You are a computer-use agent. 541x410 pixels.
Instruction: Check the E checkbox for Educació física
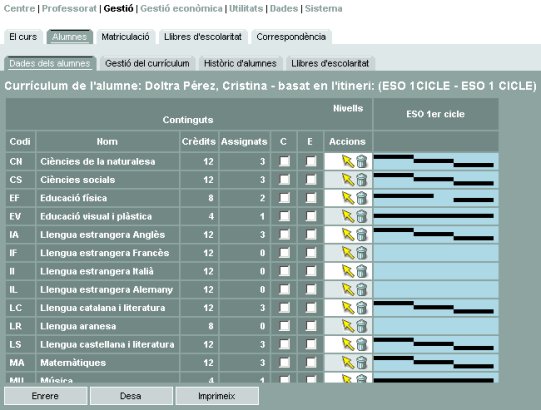[311, 198]
